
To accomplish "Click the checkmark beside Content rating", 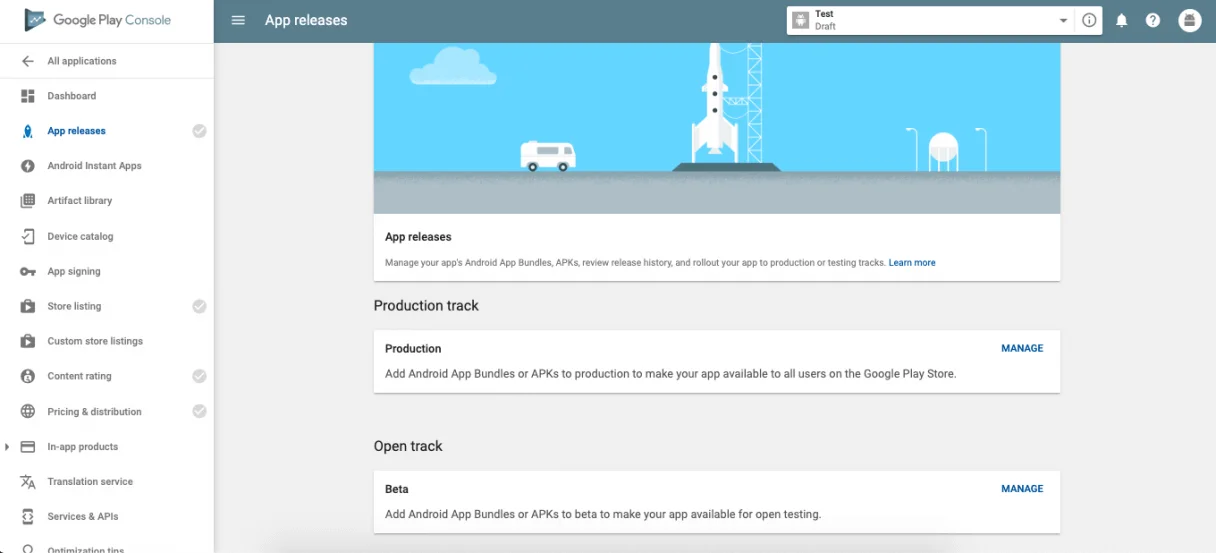I will 199,376.
